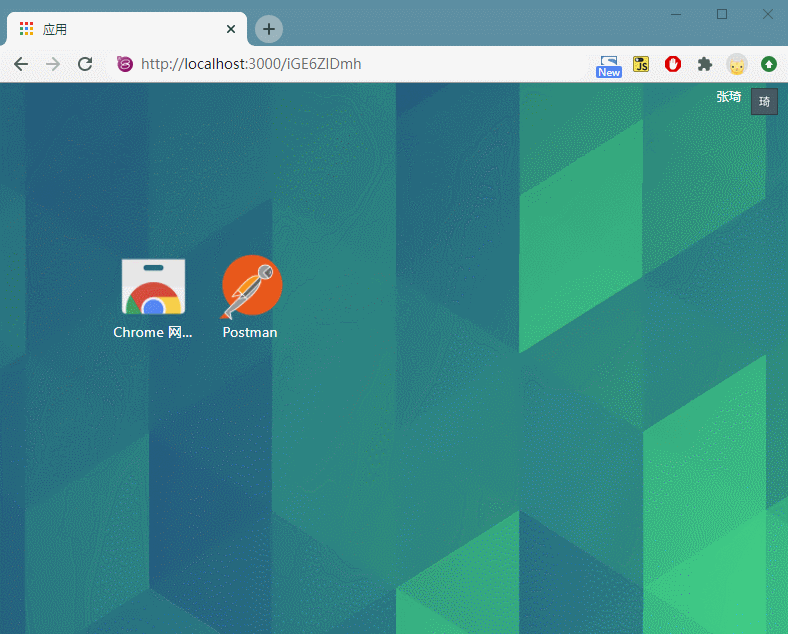The image size is (788, 634).
Task: Close the 应用 tab
Action: tap(231, 29)
